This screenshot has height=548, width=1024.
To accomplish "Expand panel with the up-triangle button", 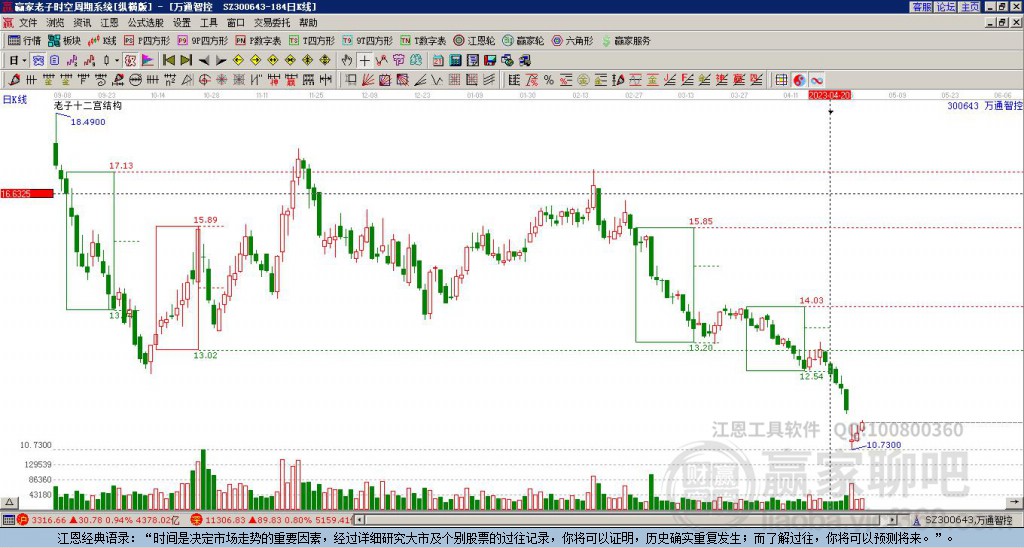I will 9,502.
